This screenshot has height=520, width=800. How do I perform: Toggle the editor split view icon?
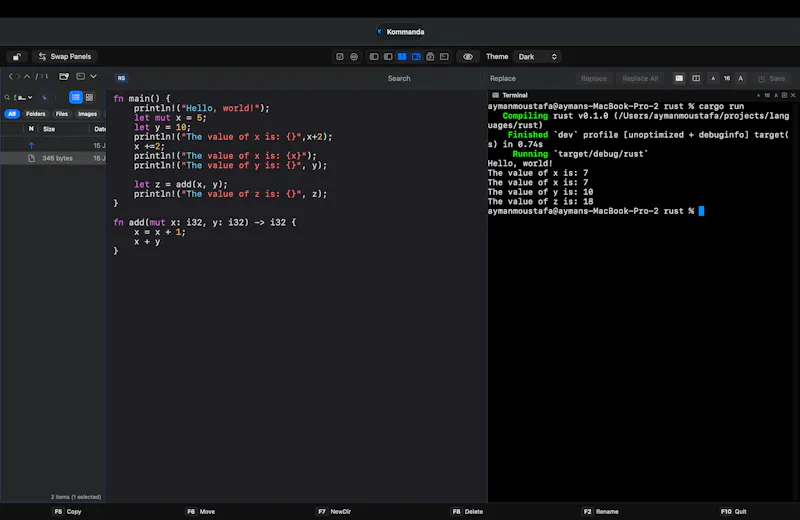(696, 78)
